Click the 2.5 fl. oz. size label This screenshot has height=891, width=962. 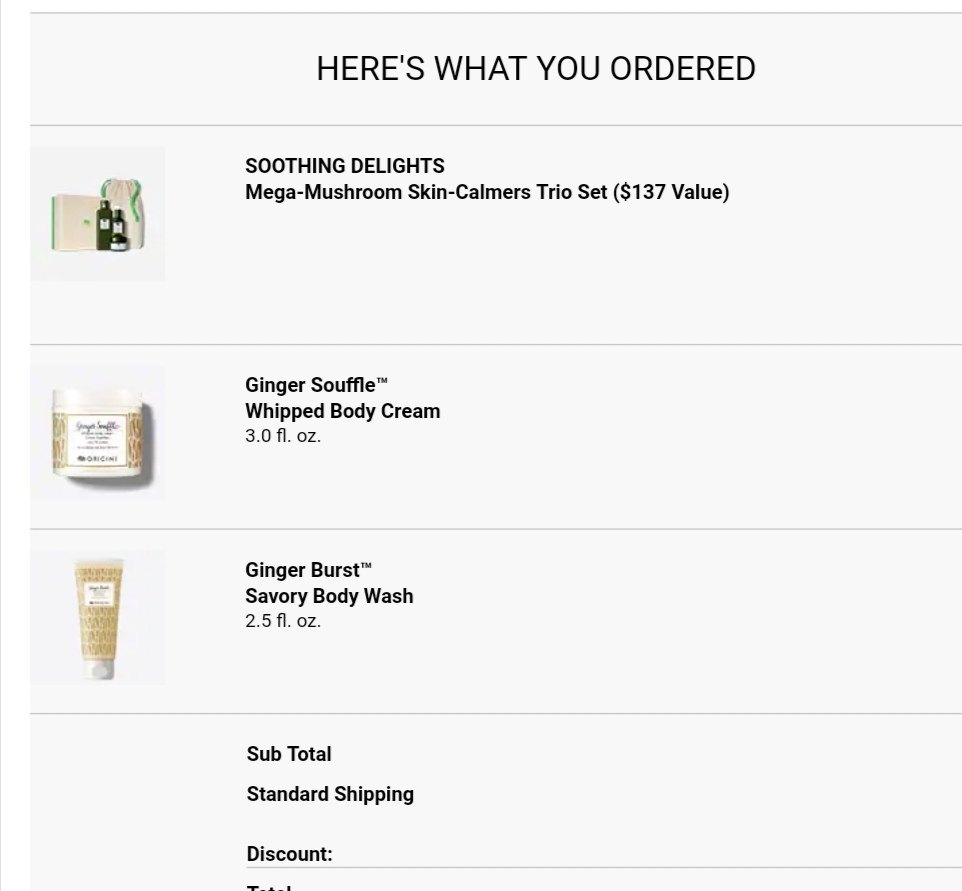pyautogui.click(x=283, y=620)
